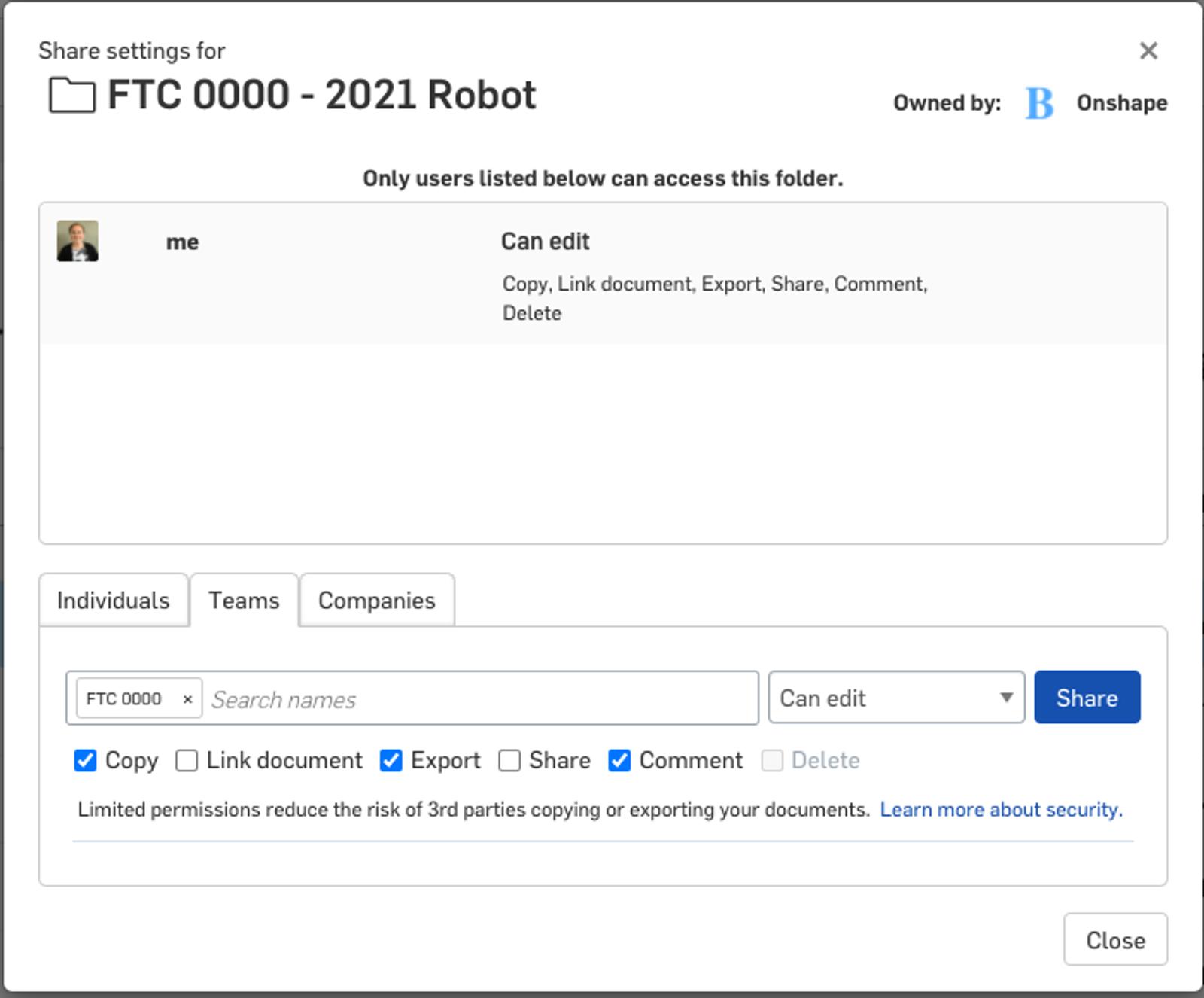Disable the Comment permission checkbox
Viewport: 1204px width, 998px height.
point(619,760)
